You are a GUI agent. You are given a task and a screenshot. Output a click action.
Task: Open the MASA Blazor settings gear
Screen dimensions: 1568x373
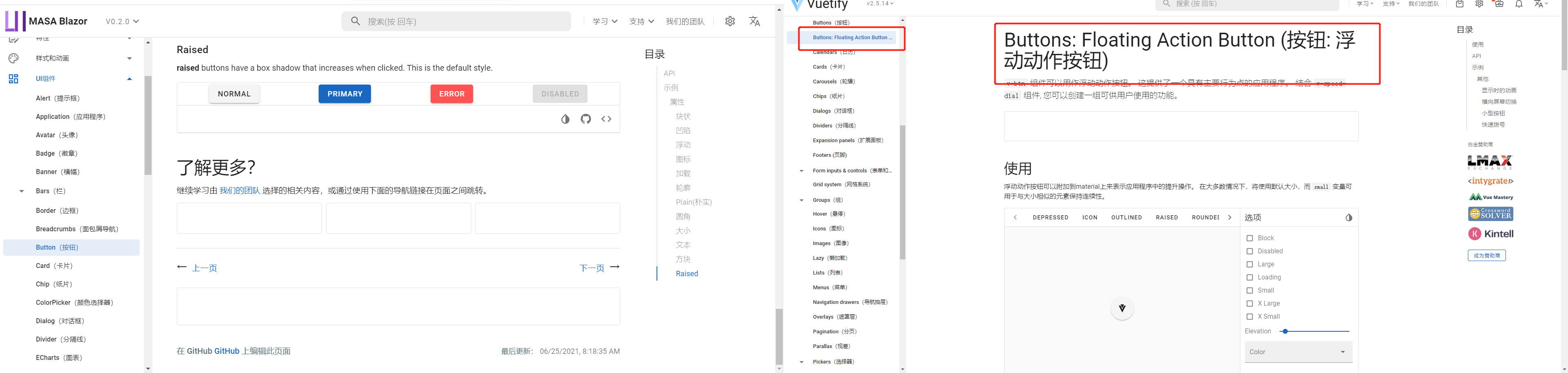(730, 21)
